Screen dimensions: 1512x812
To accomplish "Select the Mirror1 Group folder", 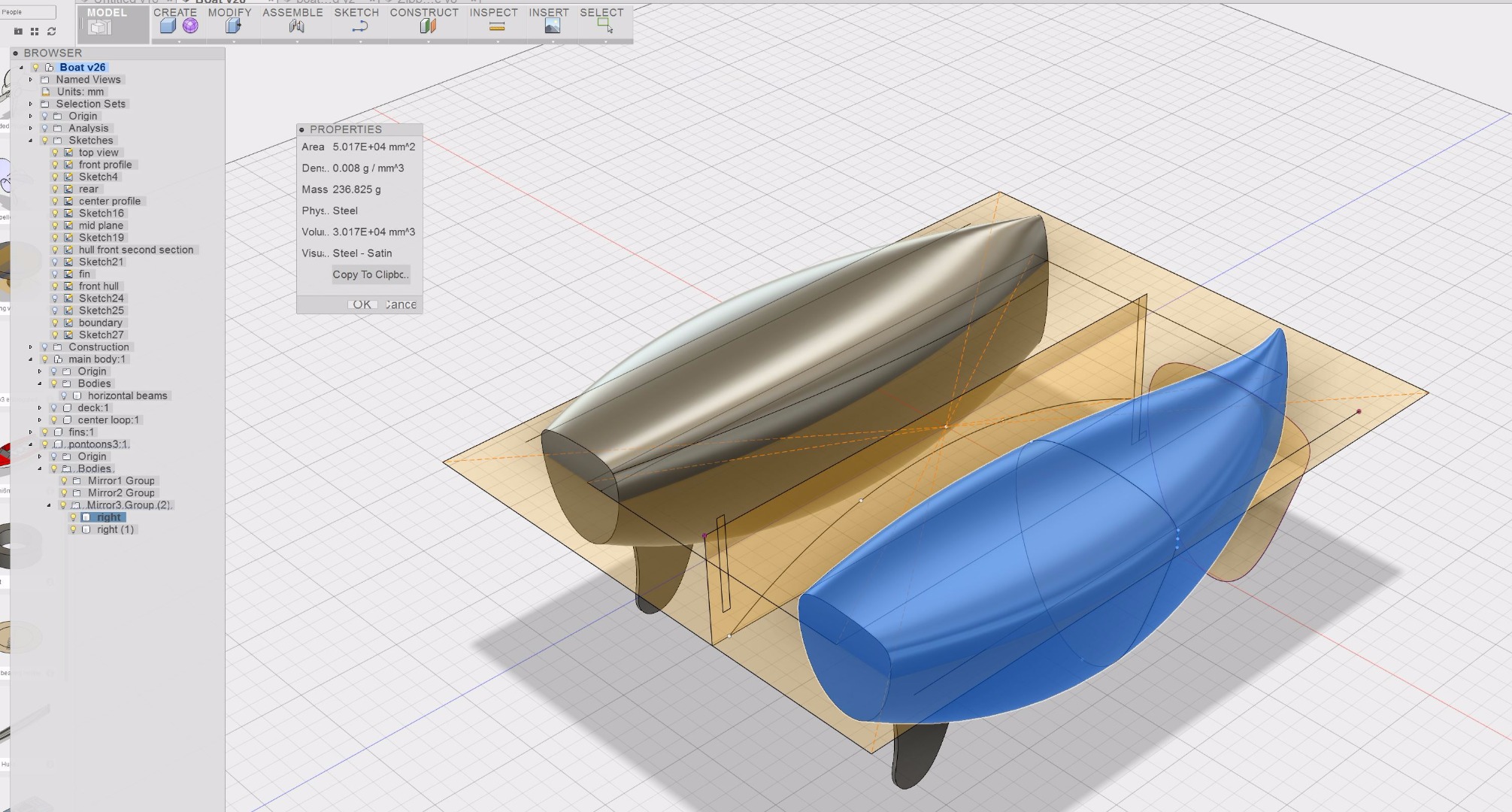I will [x=121, y=480].
